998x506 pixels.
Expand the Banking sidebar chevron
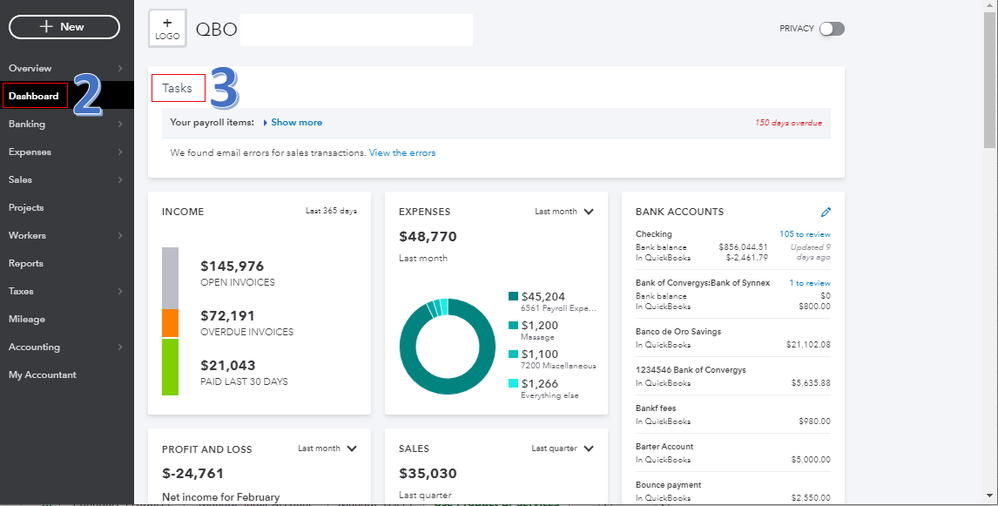tap(120, 125)
